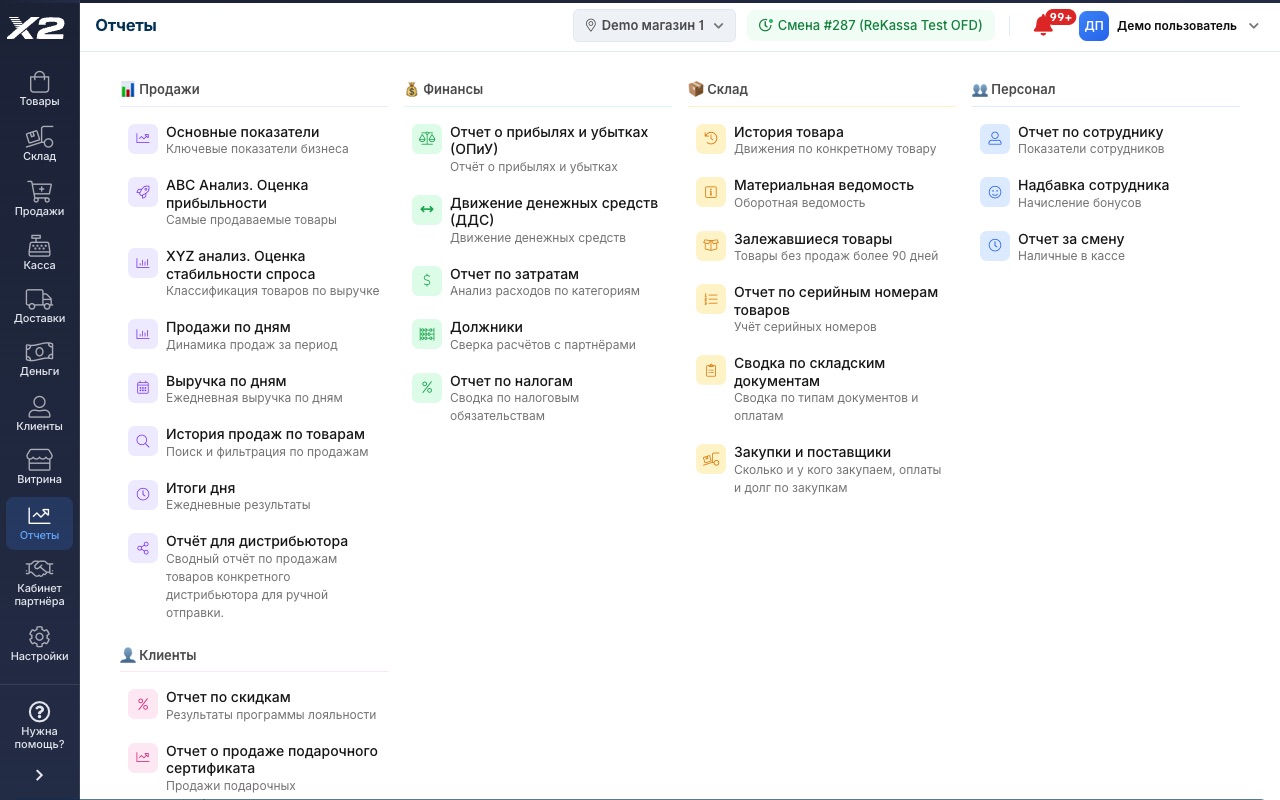
Task: Open the Товары section in sidebar
Action: [39, 89]
